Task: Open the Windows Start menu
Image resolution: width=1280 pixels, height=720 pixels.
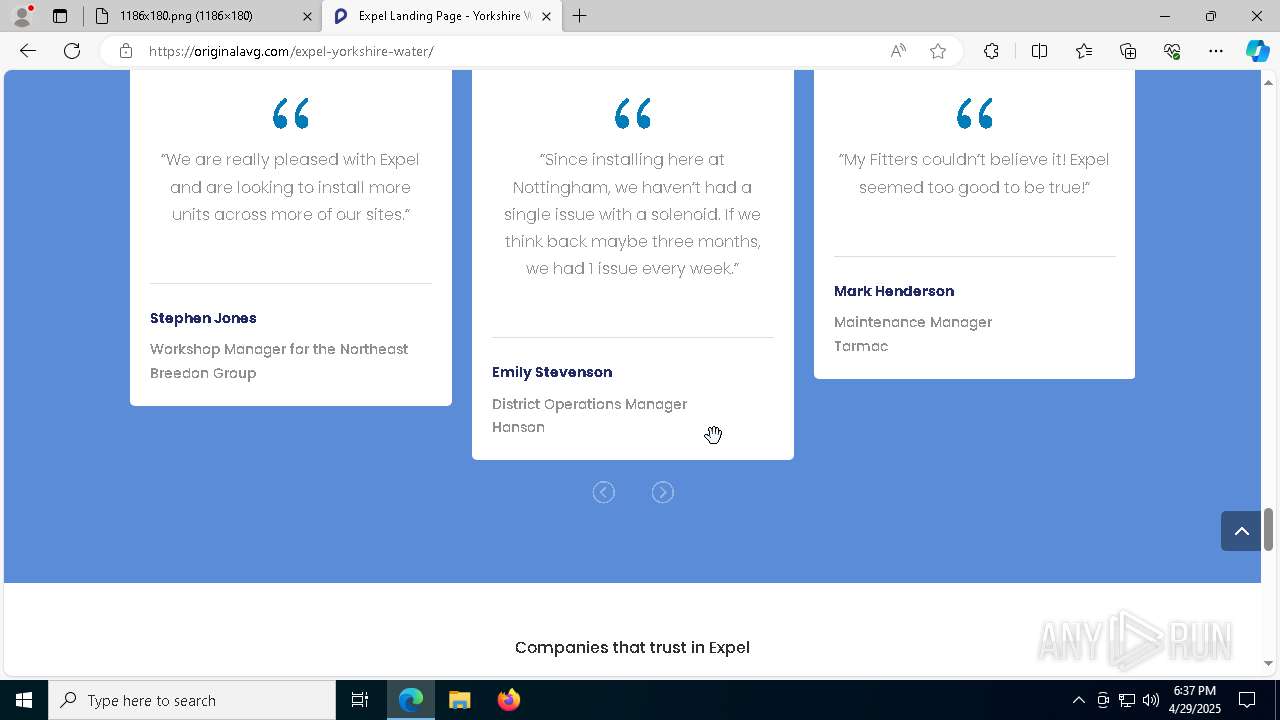Action: tap(24, 700)
